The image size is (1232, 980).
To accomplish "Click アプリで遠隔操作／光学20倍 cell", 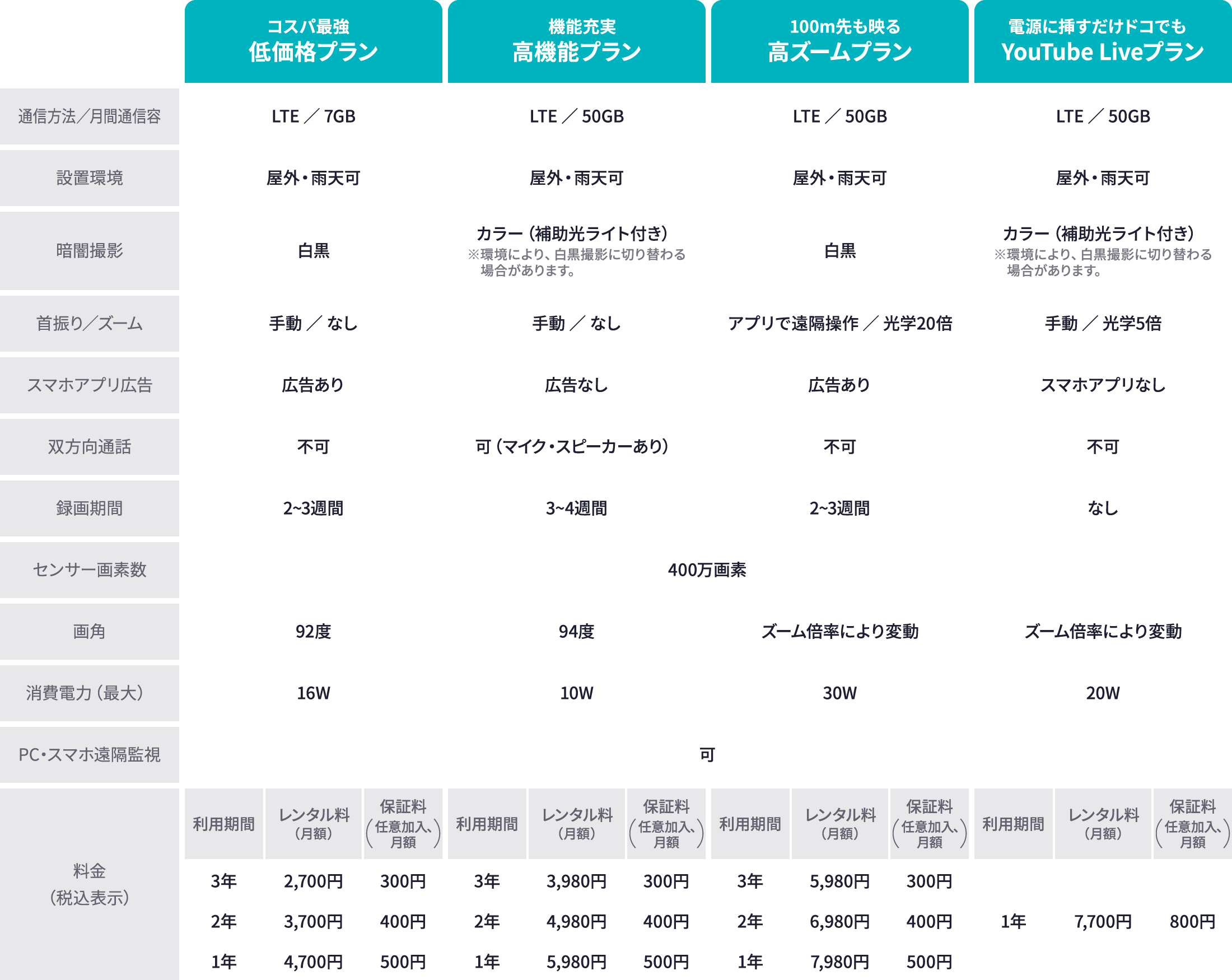I will coord(839,324).
